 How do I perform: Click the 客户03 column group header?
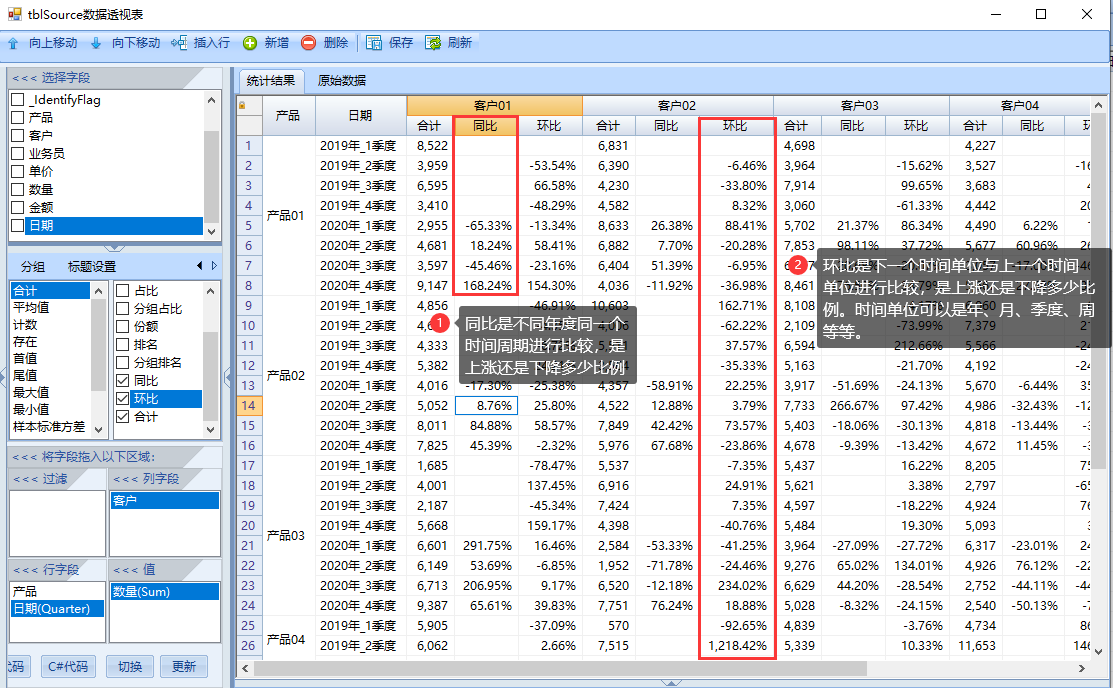point(860,106)
